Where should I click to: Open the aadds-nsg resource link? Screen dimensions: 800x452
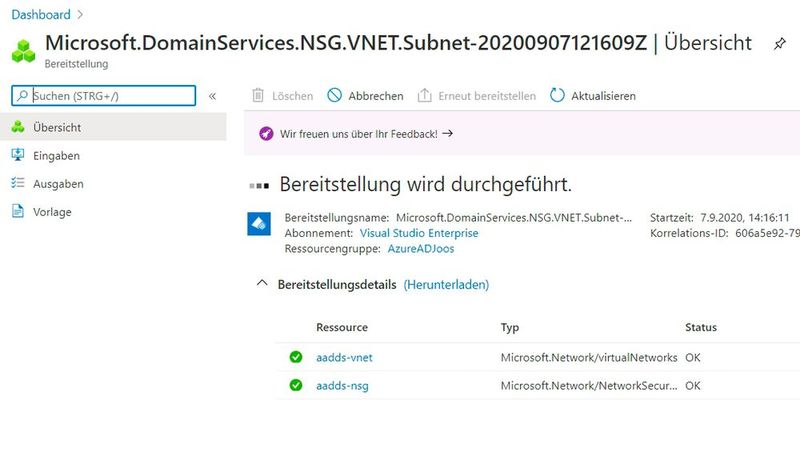(x=342, y=386)
